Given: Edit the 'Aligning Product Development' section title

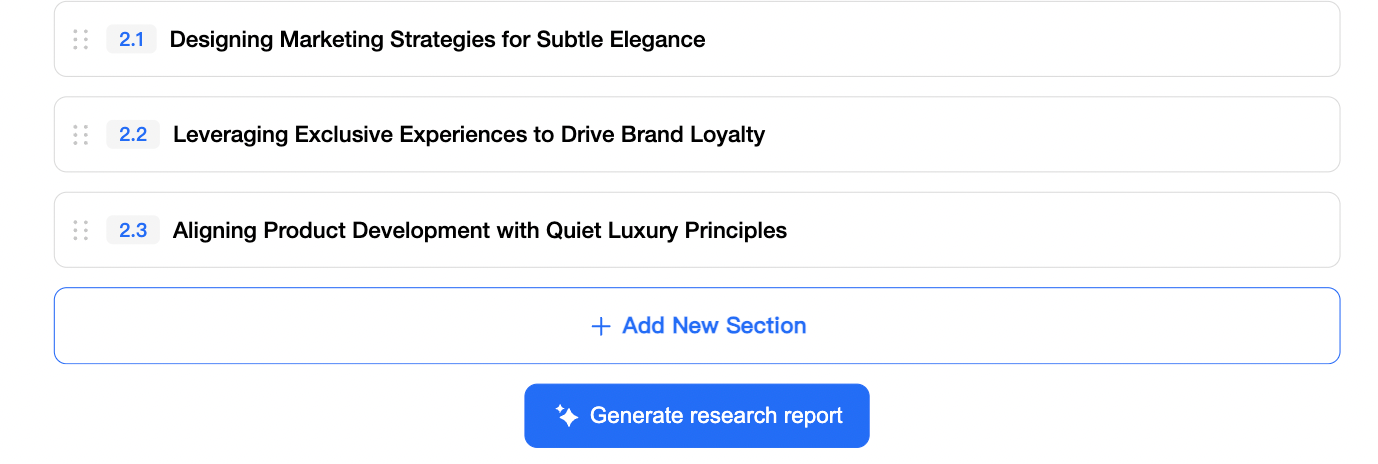Looking at the screenshot, I should (x=479, y=231).
